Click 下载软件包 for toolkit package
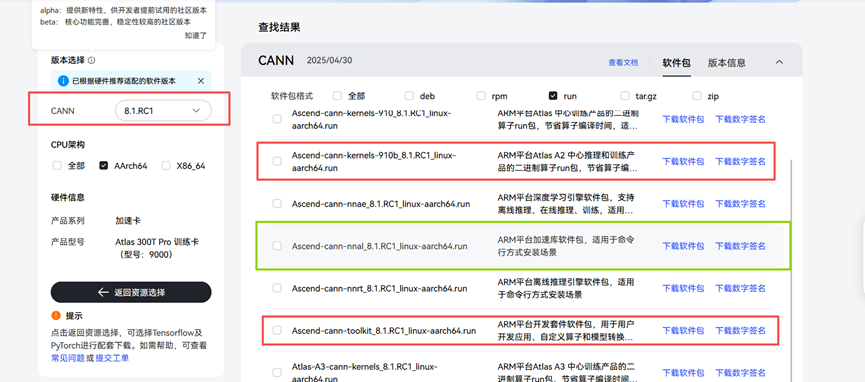The image size is (865, 382). coord(683,331)
